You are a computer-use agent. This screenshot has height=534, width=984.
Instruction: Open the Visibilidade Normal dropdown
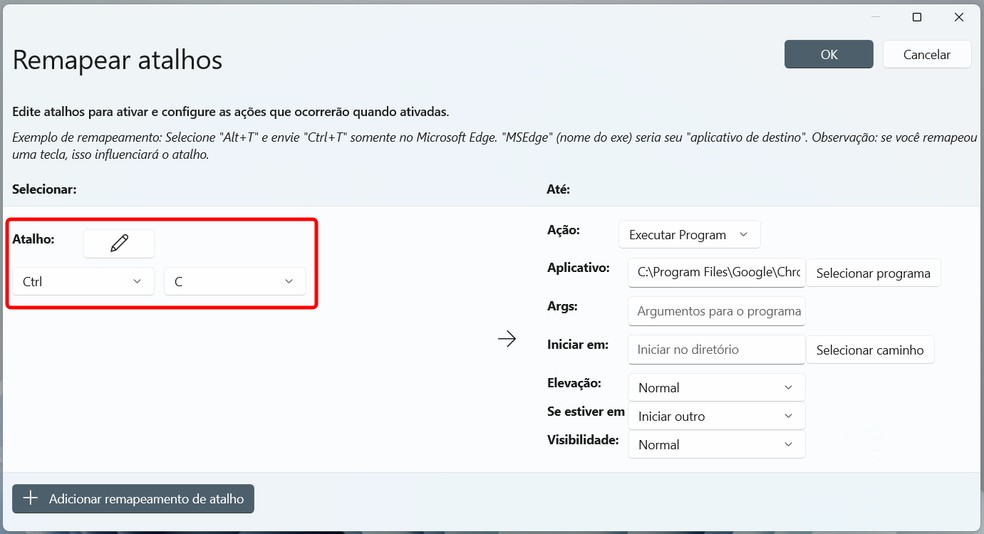(x=716, y=445)
